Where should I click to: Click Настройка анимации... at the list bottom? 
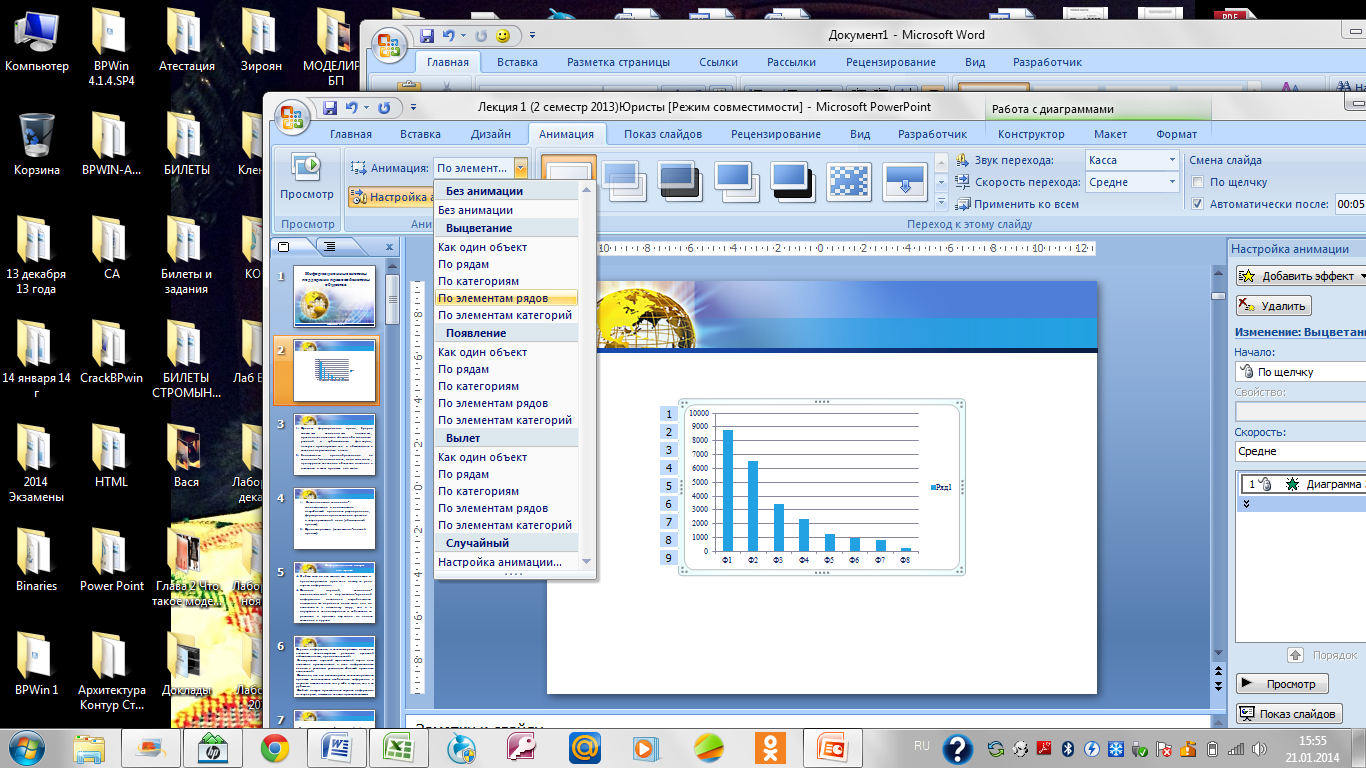(507, 562)
